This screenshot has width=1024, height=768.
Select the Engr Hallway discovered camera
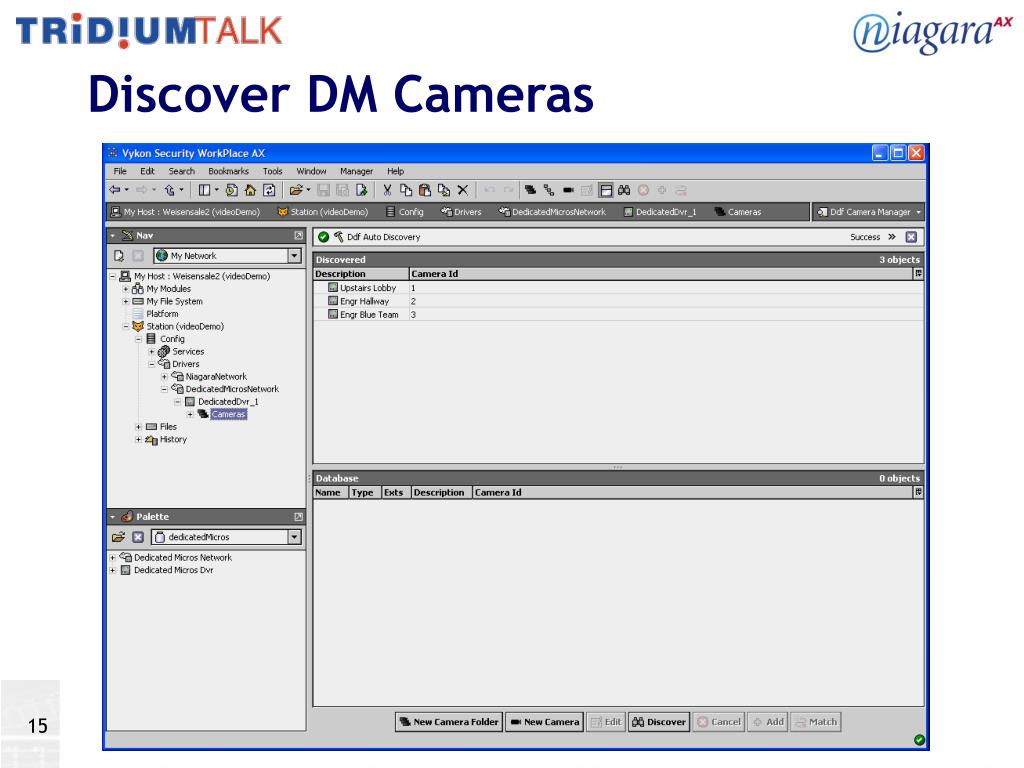618,301
